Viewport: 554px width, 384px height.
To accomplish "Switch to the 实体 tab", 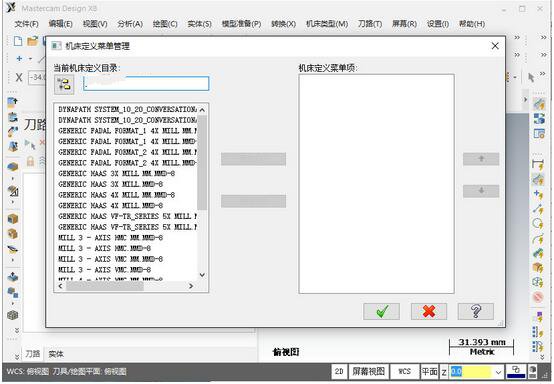I will [x=56, y=354].
